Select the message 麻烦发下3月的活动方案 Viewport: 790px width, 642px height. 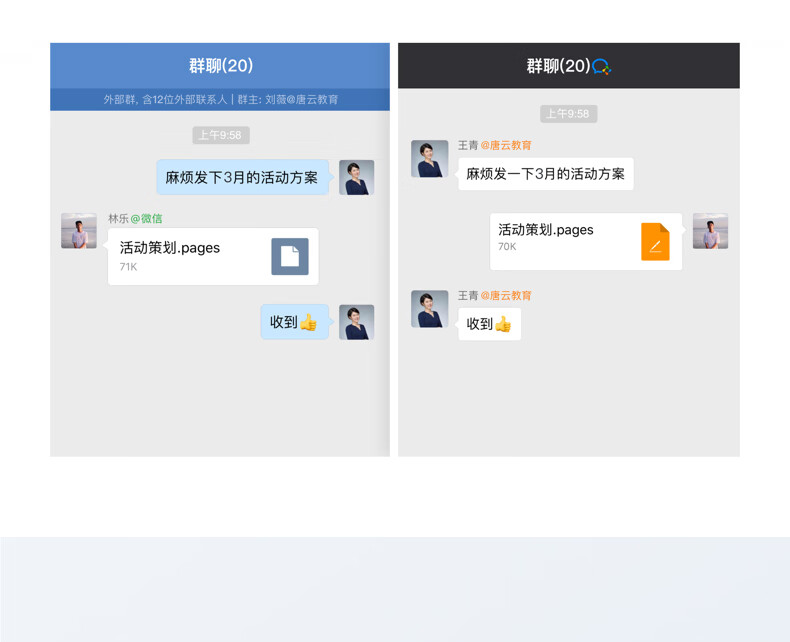pos(242,177)
